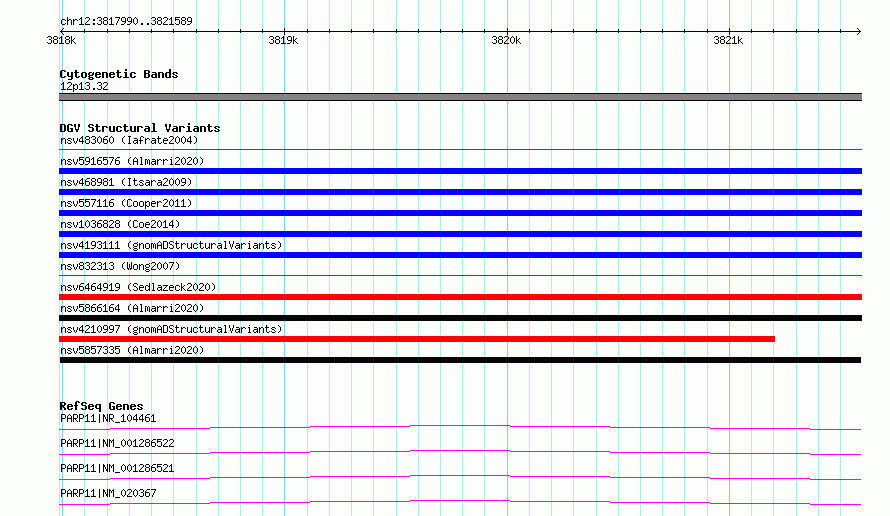890x516 pixels.
Task: Open nsv5916576 (Almarri2020) variant label
Action: pos(132,161)
